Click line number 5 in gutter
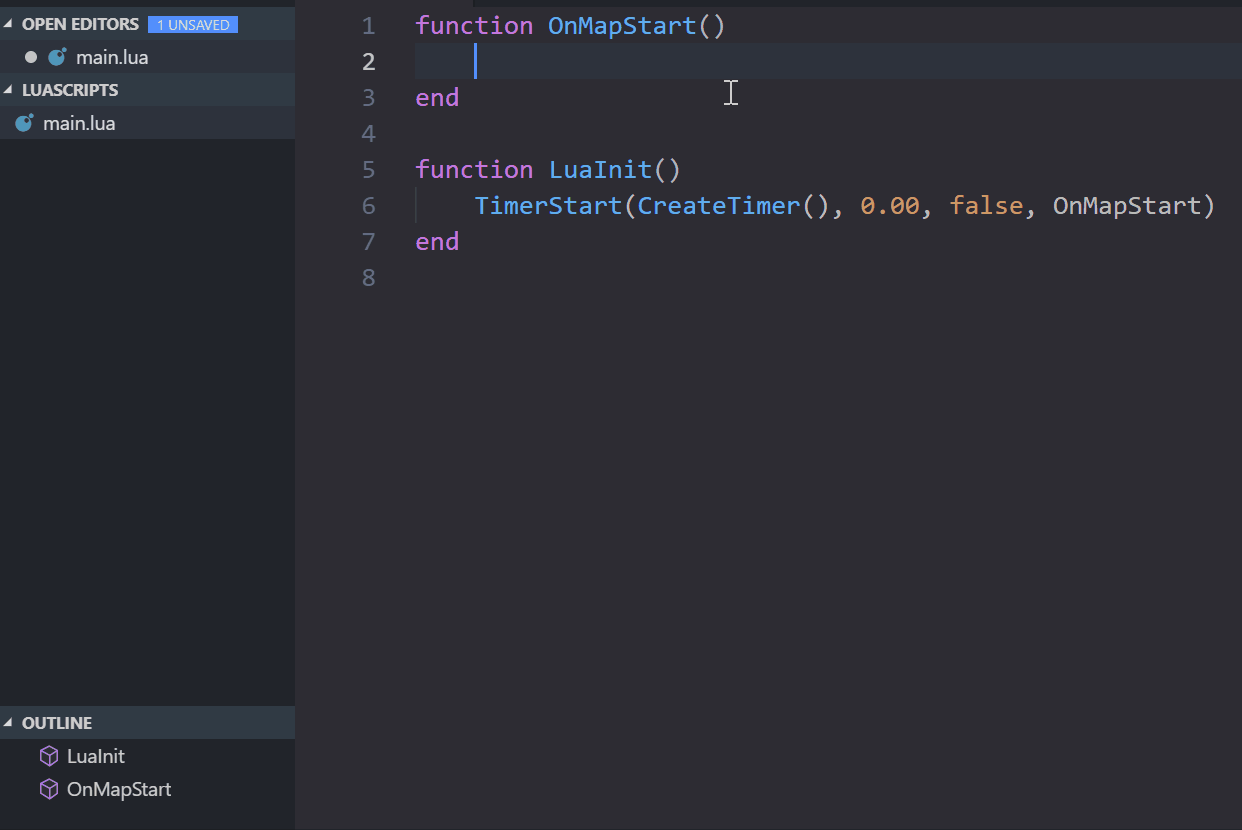 369,170
